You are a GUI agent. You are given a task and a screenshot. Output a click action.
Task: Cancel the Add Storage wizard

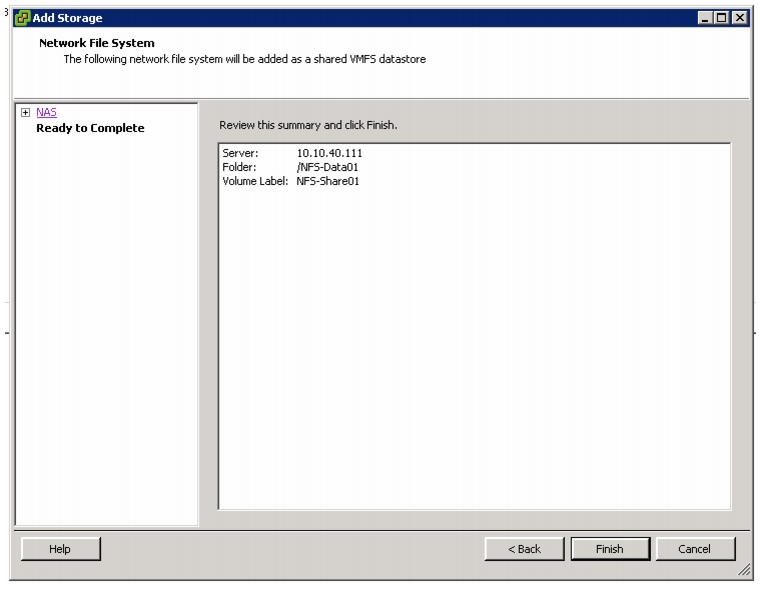click(695, 549)
